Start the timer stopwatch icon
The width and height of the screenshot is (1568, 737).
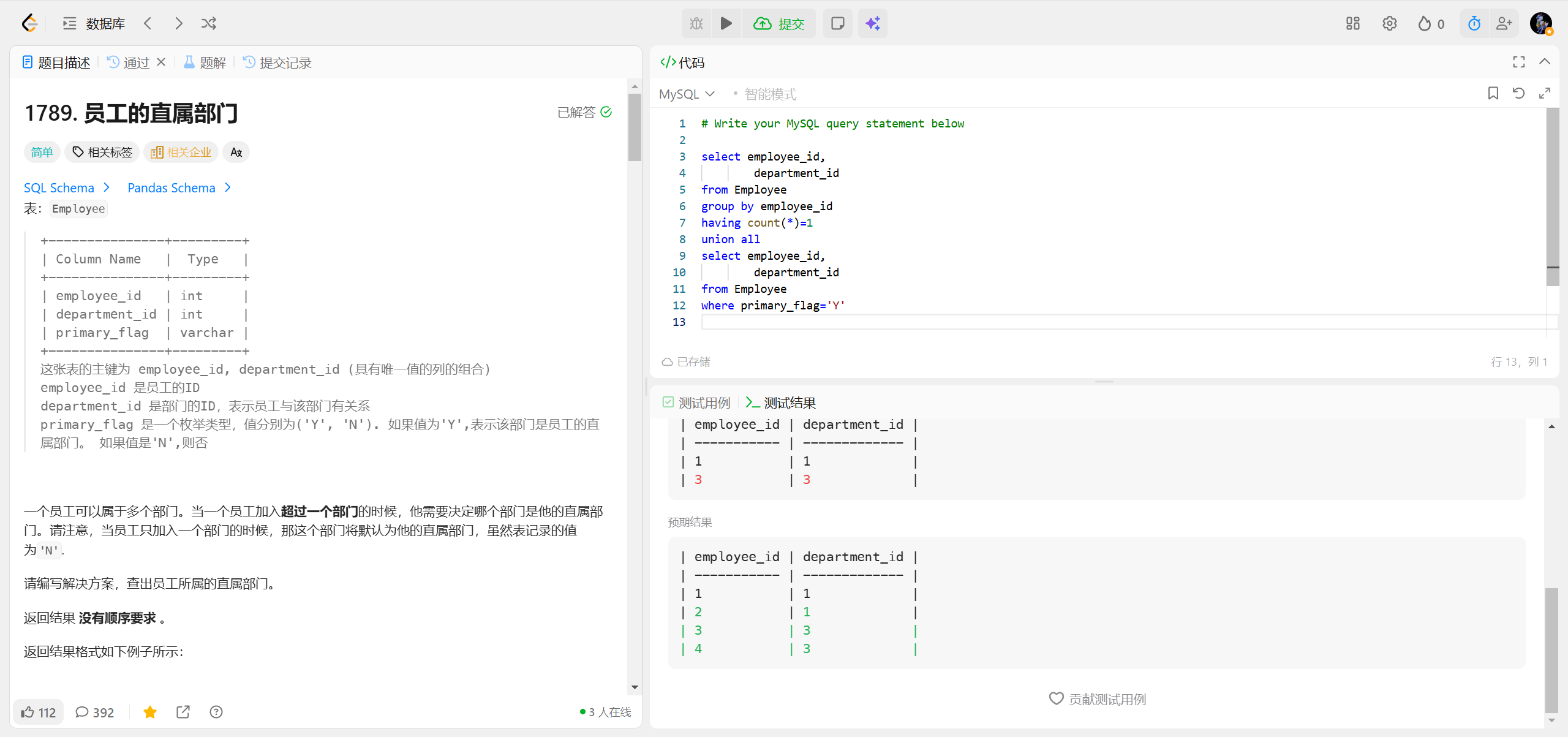(x=1474, y=23)
